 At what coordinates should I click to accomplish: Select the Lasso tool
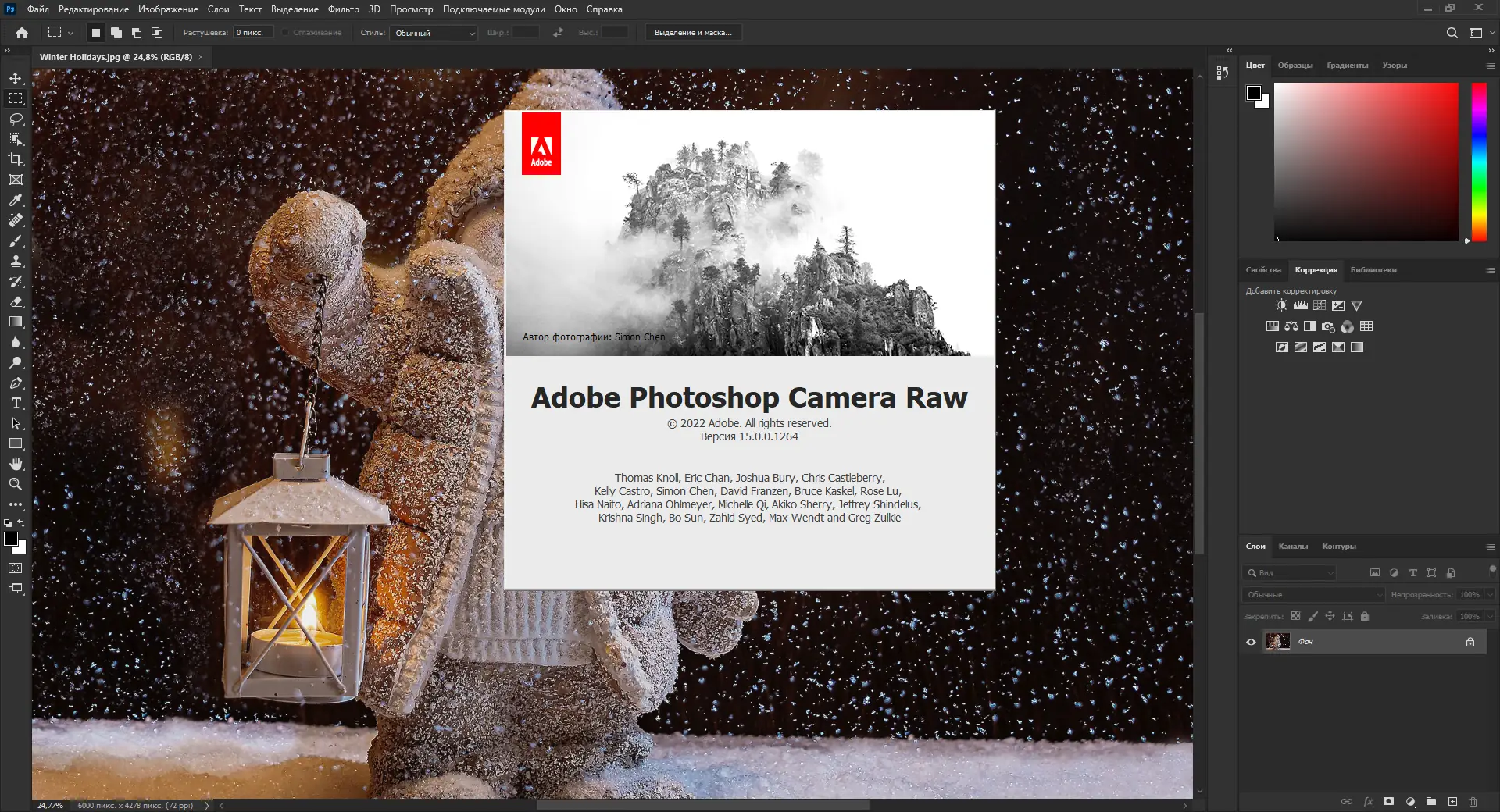tap(16, 119)
